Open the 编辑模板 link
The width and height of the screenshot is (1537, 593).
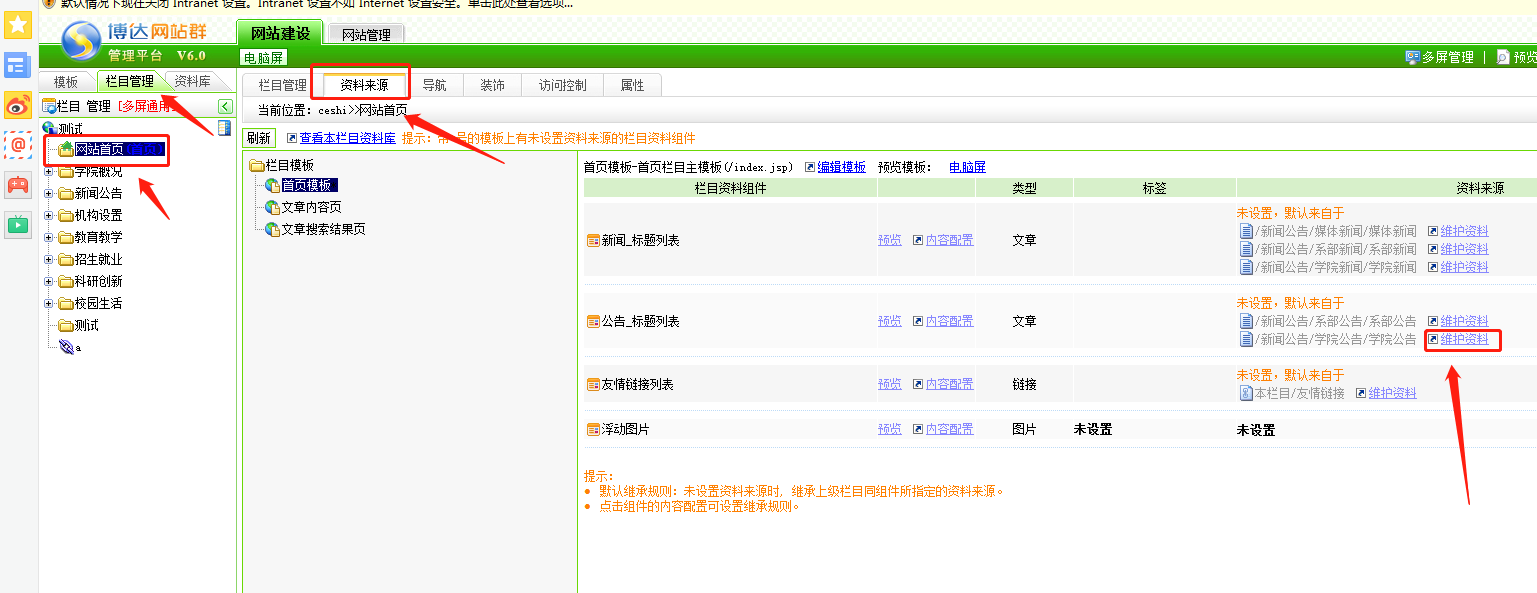(x=841, y=167)
